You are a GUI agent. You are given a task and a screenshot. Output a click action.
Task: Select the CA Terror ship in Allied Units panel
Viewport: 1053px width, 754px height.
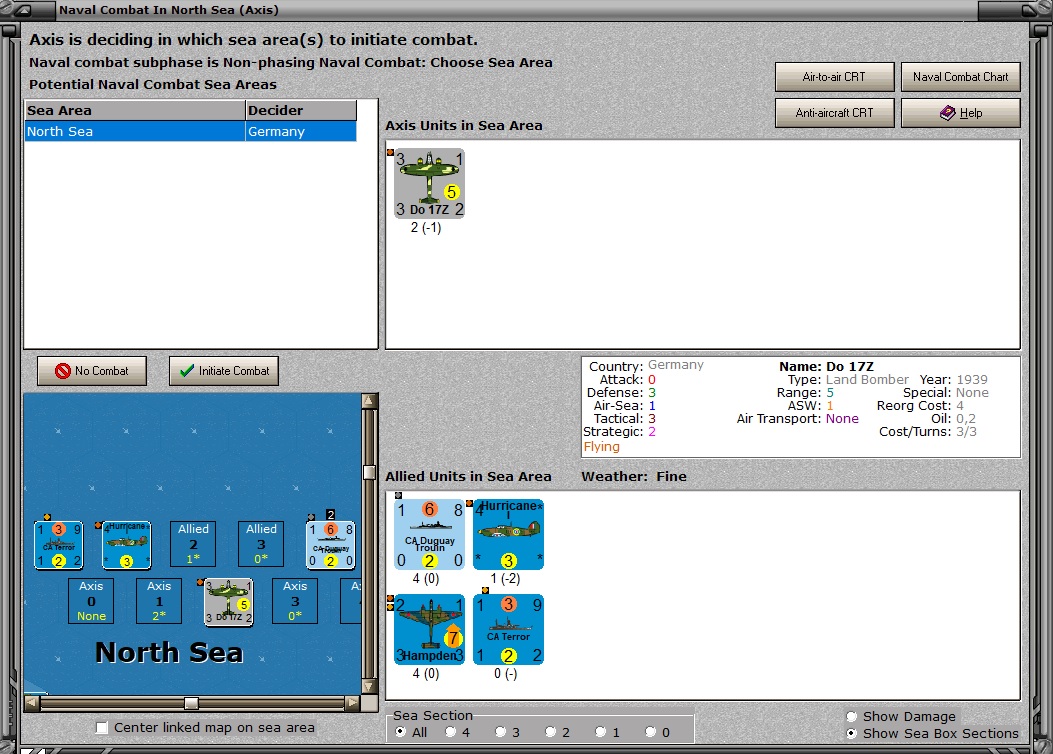(508, 630)
